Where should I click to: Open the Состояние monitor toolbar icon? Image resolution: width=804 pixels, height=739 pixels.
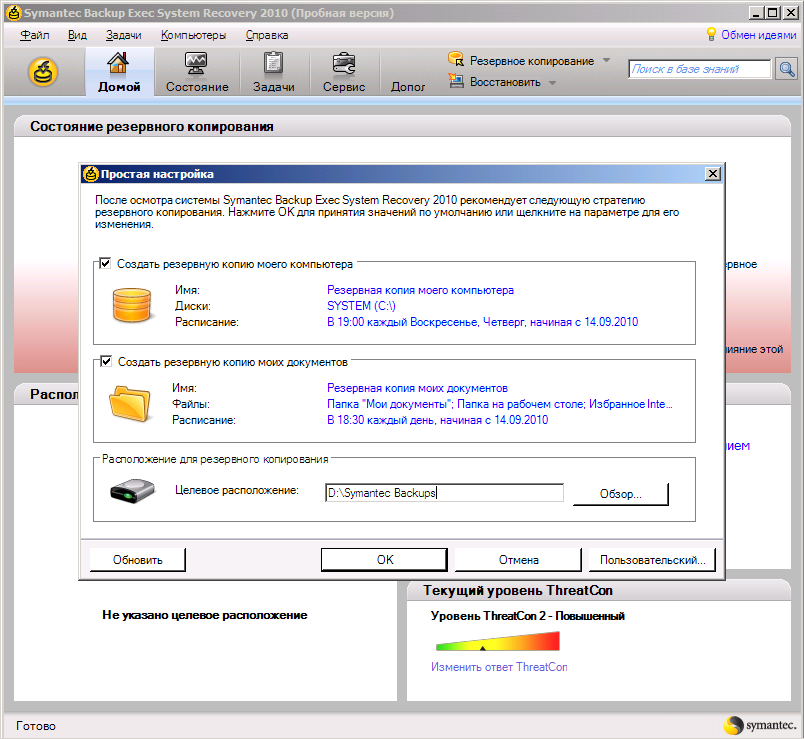pyautogui.click(x=196, y=64)
